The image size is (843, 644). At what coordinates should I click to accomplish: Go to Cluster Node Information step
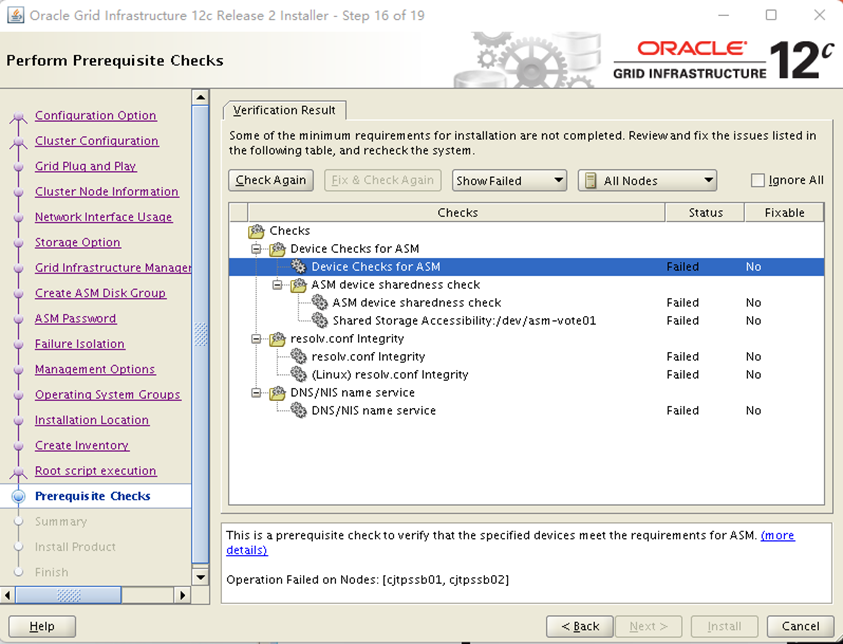click(x=107, y=191)
